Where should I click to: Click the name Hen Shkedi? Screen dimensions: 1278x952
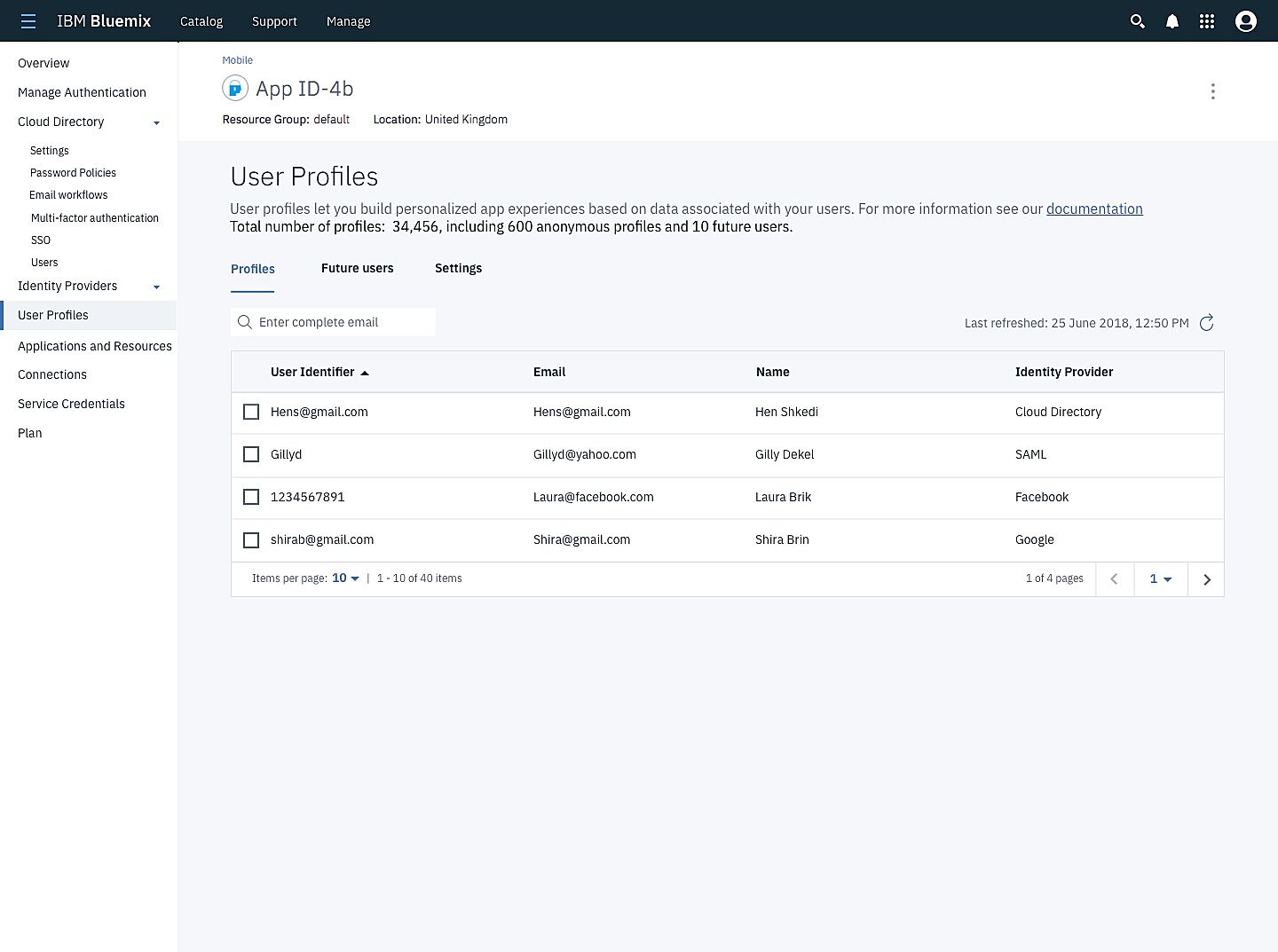[787, 412]
